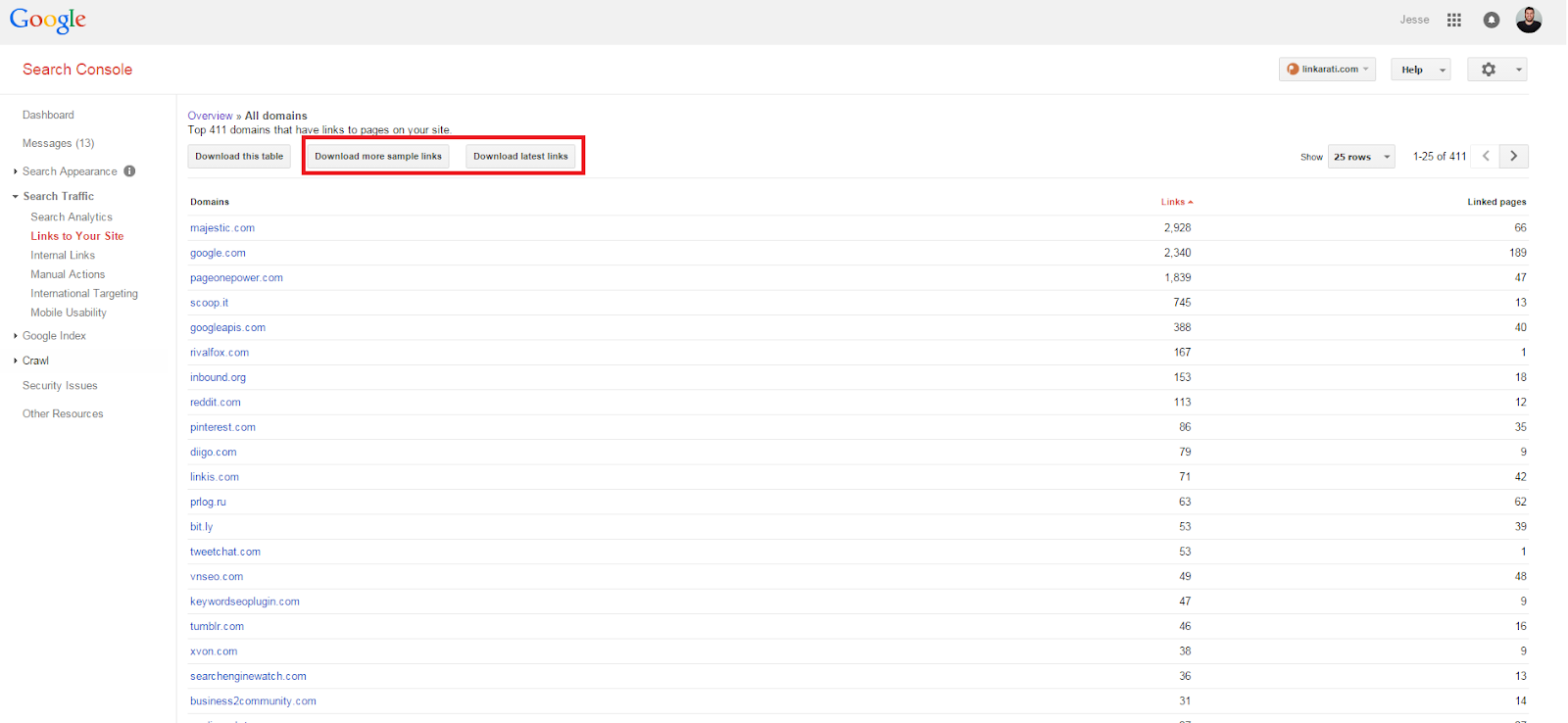Click the Linked pages column header

click(x=1496, y=202)
